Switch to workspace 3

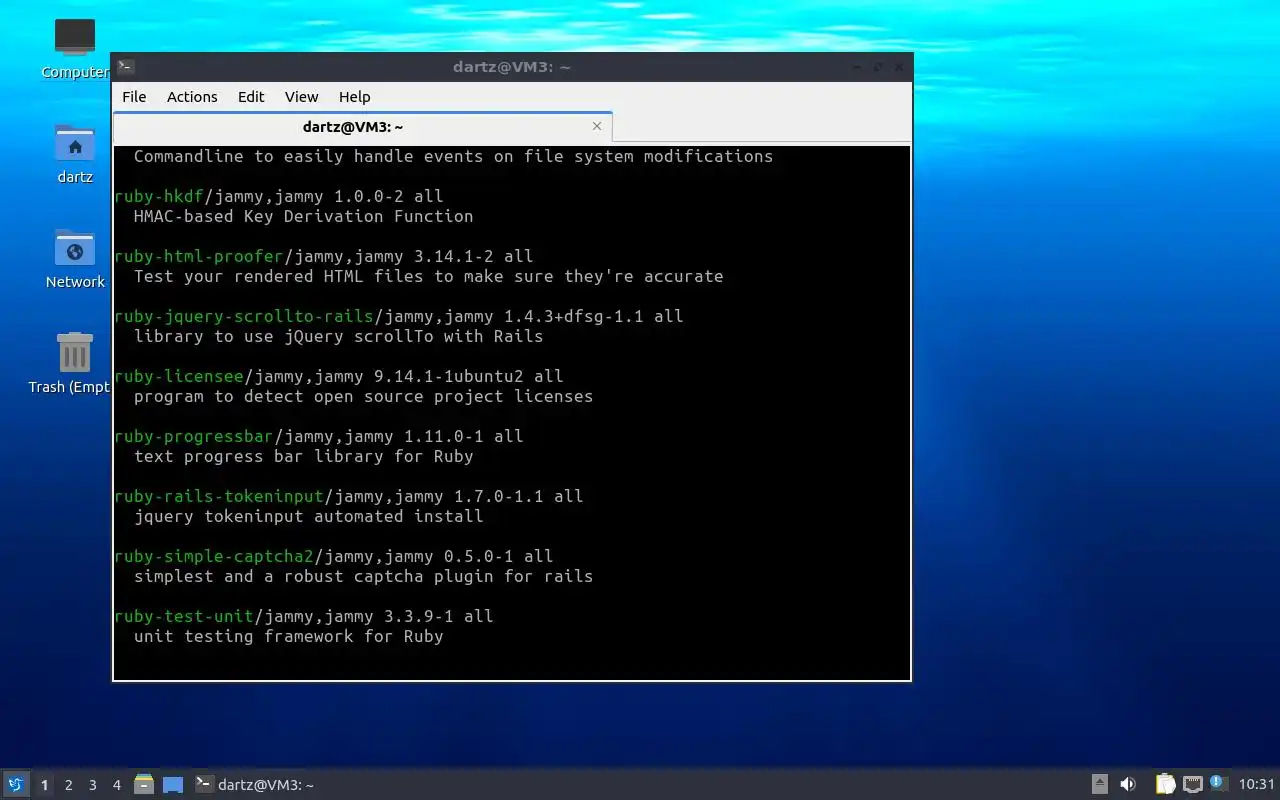click(x=92, y=785)
